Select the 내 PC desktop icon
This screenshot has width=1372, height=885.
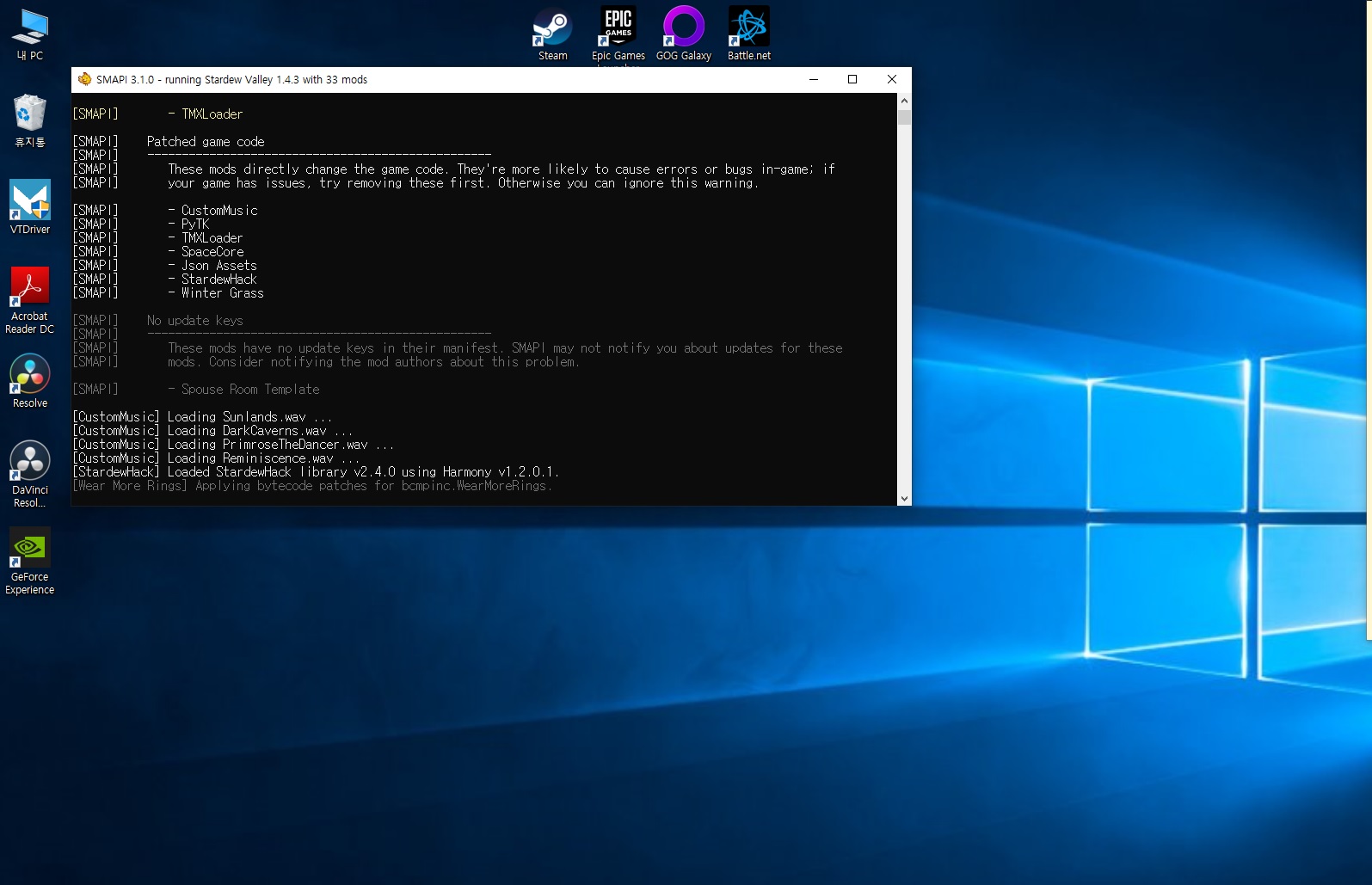point(30,34)
